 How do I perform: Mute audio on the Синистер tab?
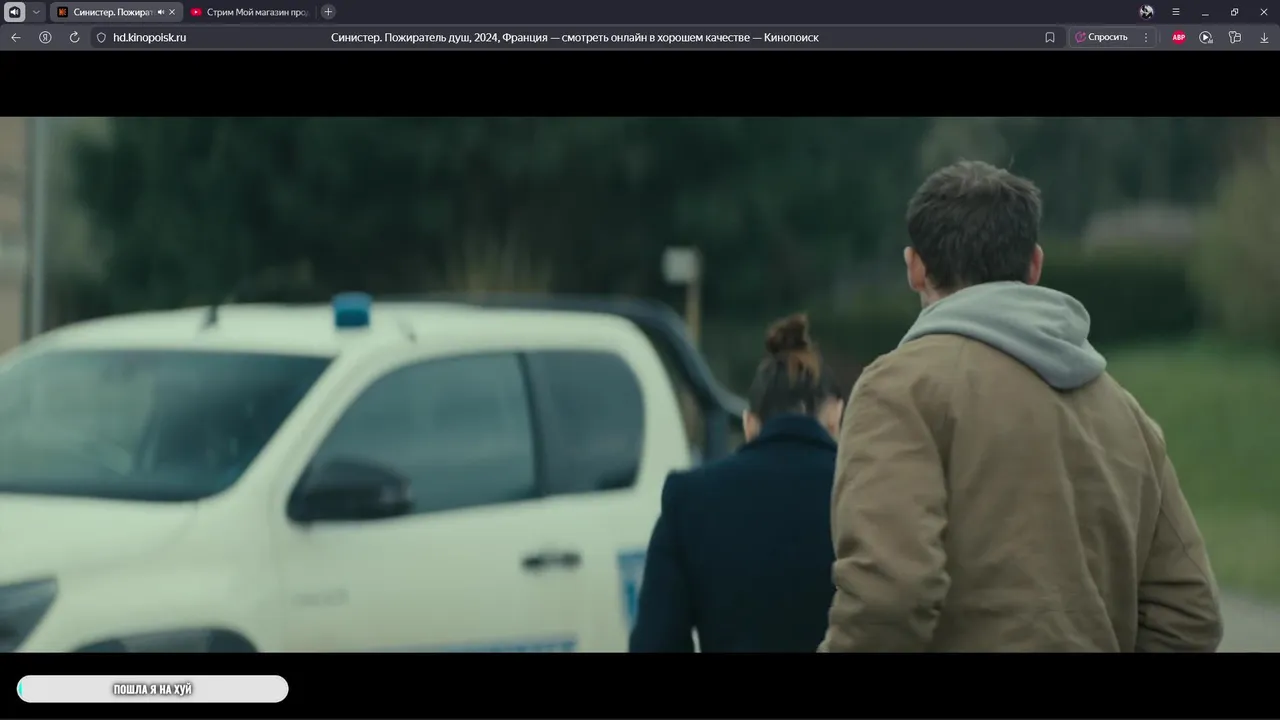pos(161,12)
